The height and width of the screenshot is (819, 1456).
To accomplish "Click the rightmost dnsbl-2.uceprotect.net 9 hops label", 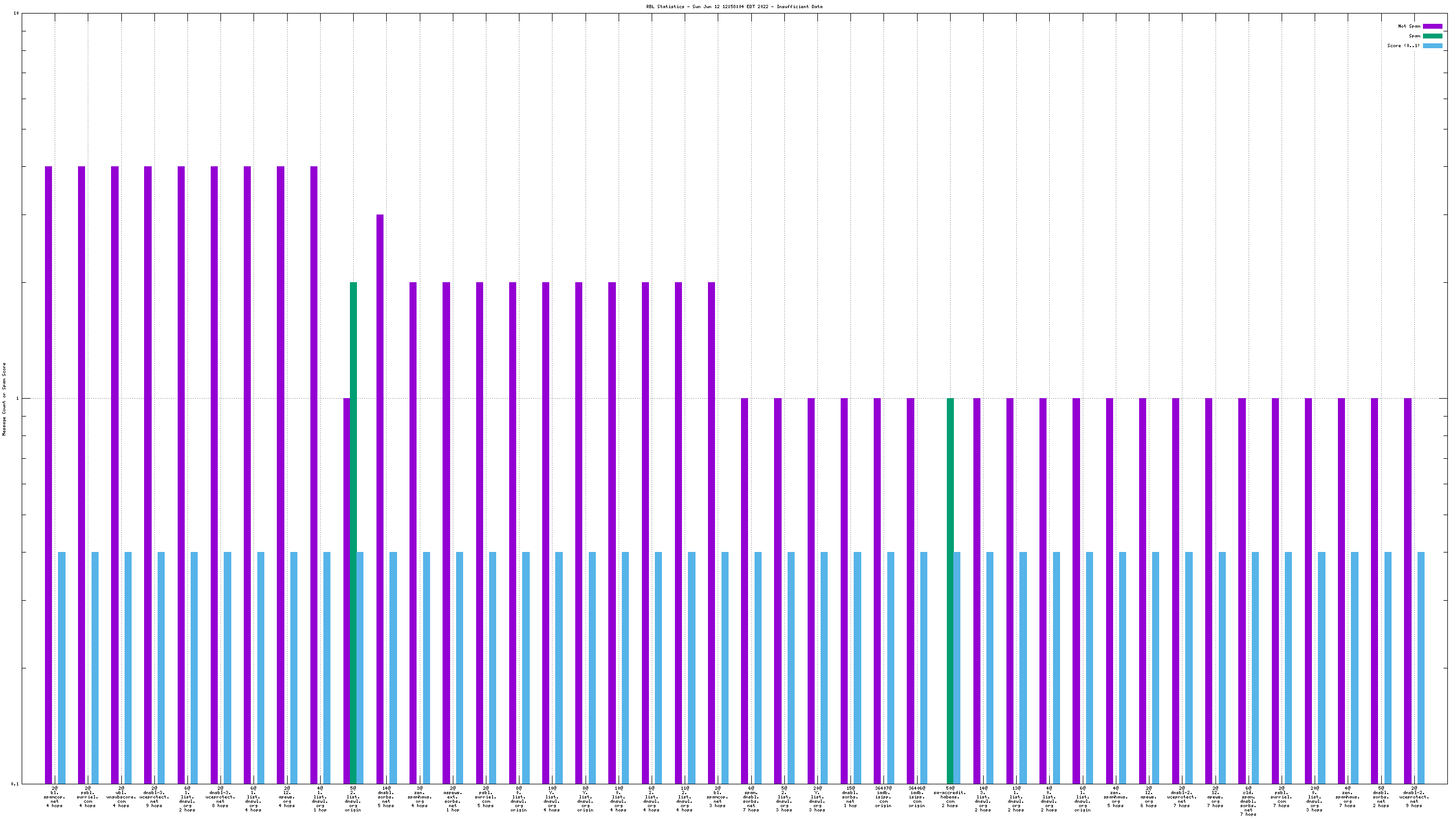I will tap(1414, 796).
